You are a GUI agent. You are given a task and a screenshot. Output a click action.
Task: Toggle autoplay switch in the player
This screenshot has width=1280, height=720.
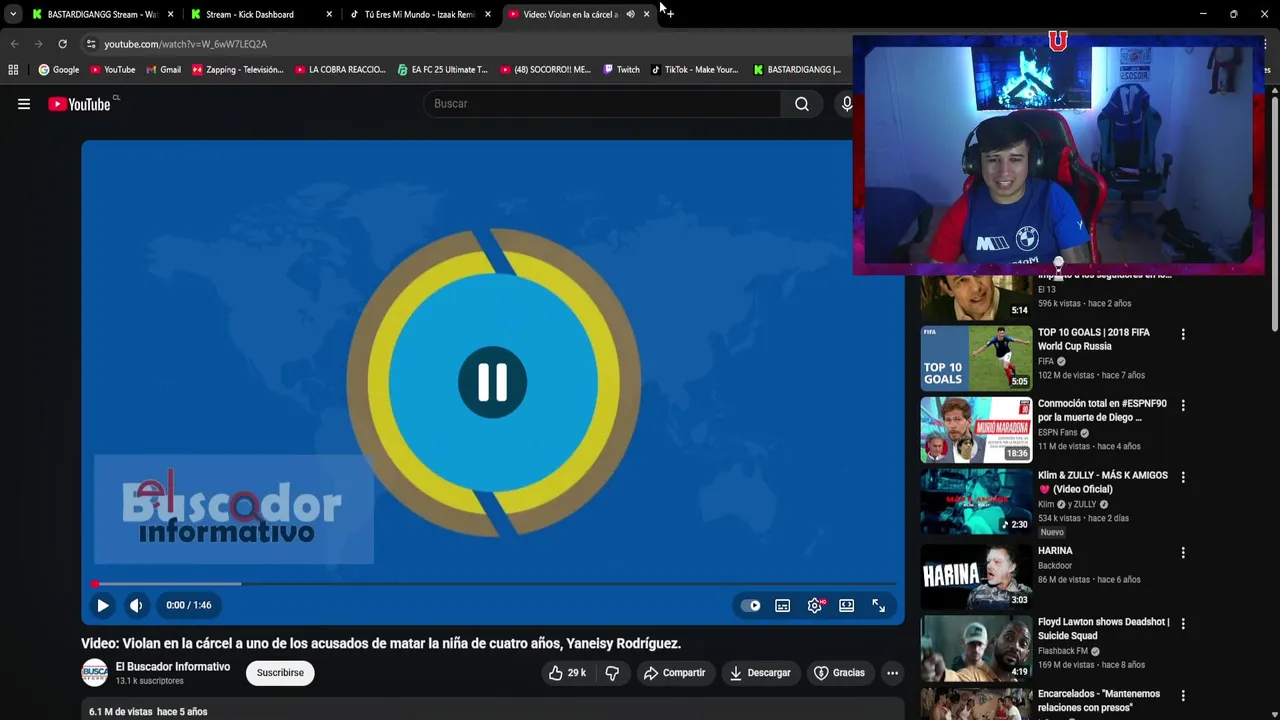pyautogui.click(x=750, y=605)
